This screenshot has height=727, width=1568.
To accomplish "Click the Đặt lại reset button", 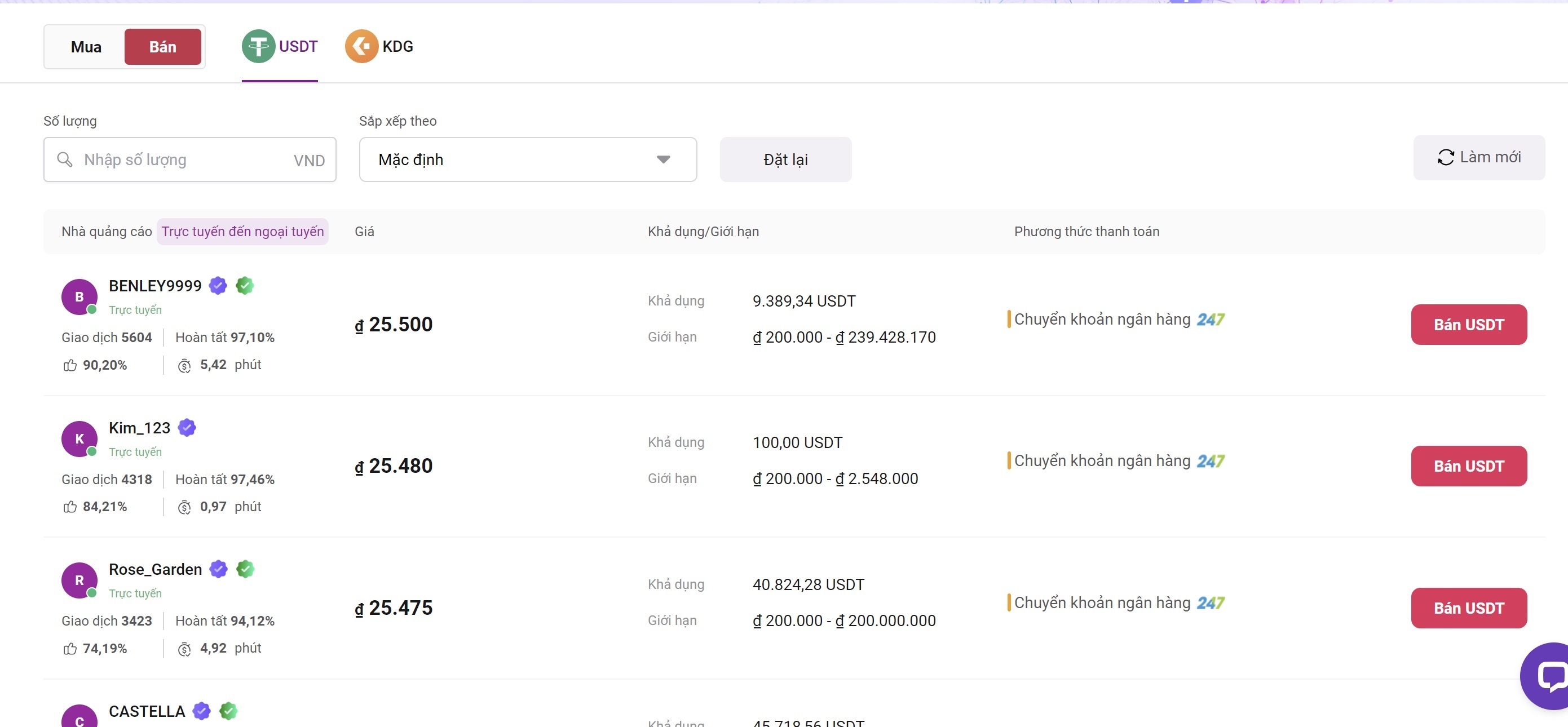I will (785, 159).
